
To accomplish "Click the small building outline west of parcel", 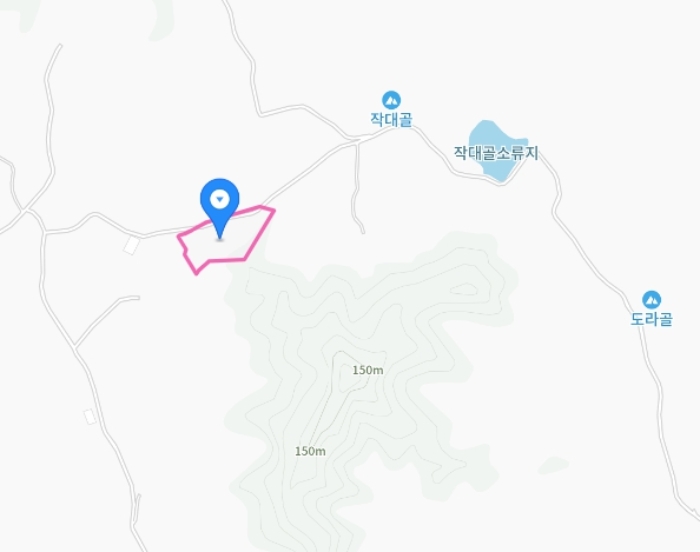I will pyautogui.click(x=131, y=246).
